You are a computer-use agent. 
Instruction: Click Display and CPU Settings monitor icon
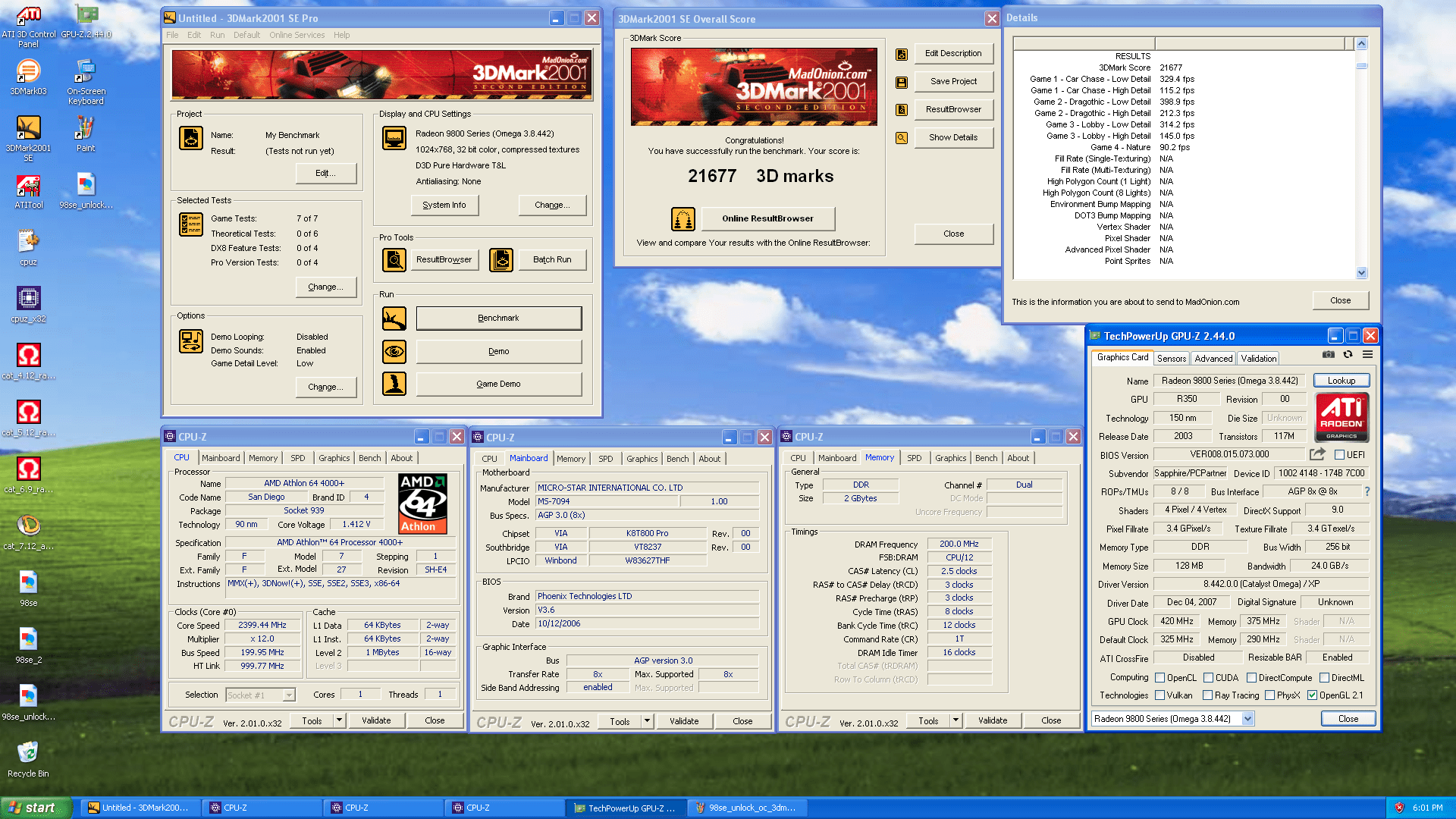394,138
